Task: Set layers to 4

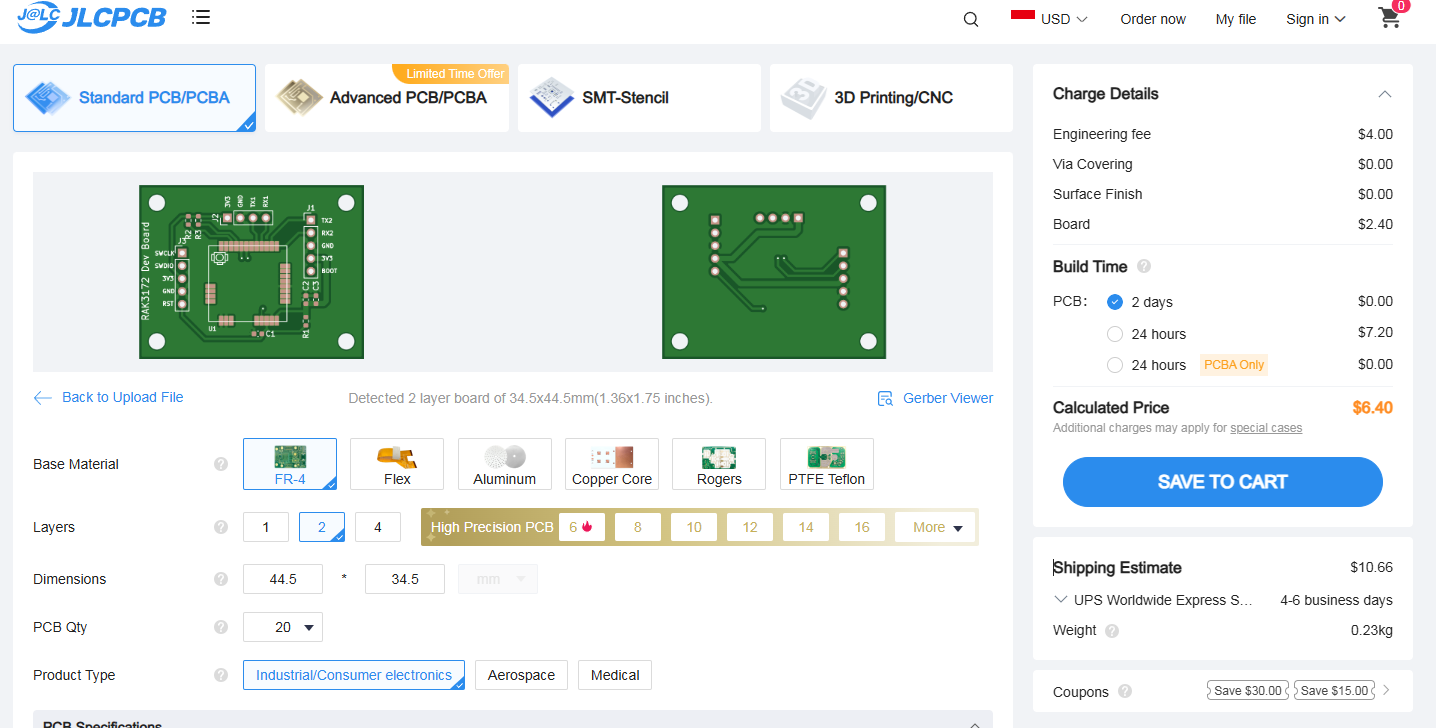Action: click(378, 527)
